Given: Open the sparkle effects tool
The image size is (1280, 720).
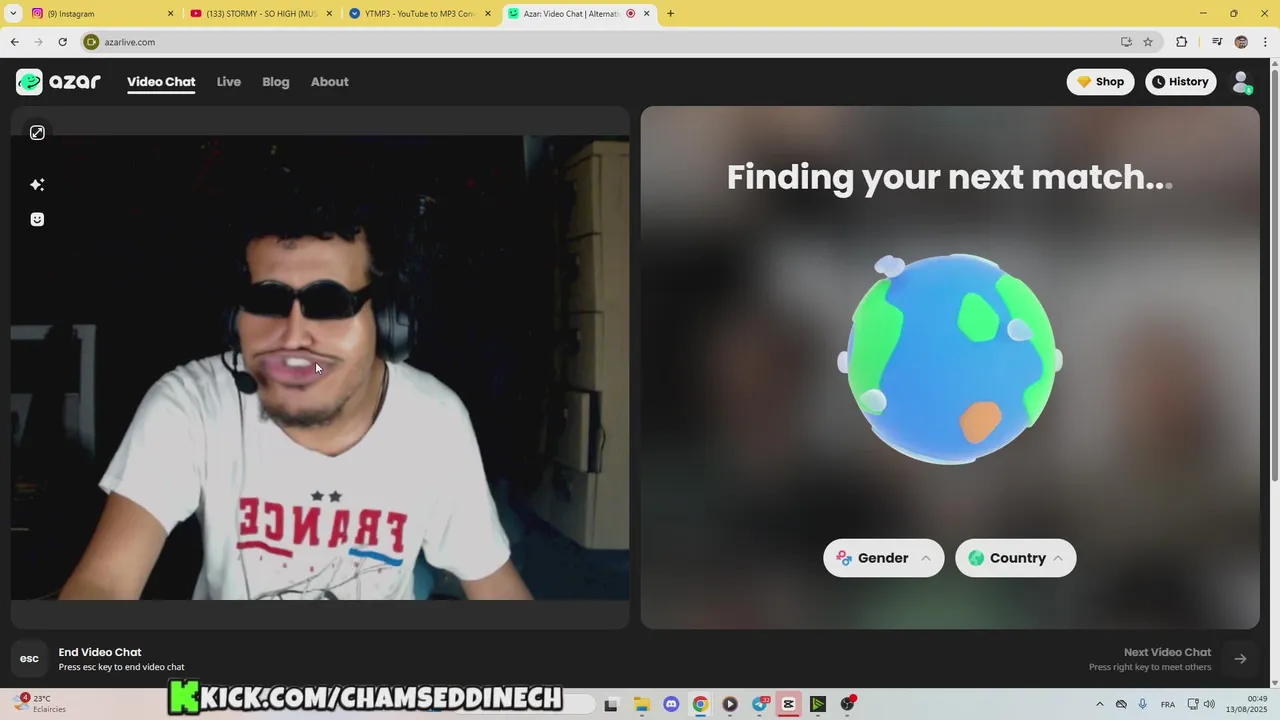Looking at the screenshot, I should coord(37,184).
